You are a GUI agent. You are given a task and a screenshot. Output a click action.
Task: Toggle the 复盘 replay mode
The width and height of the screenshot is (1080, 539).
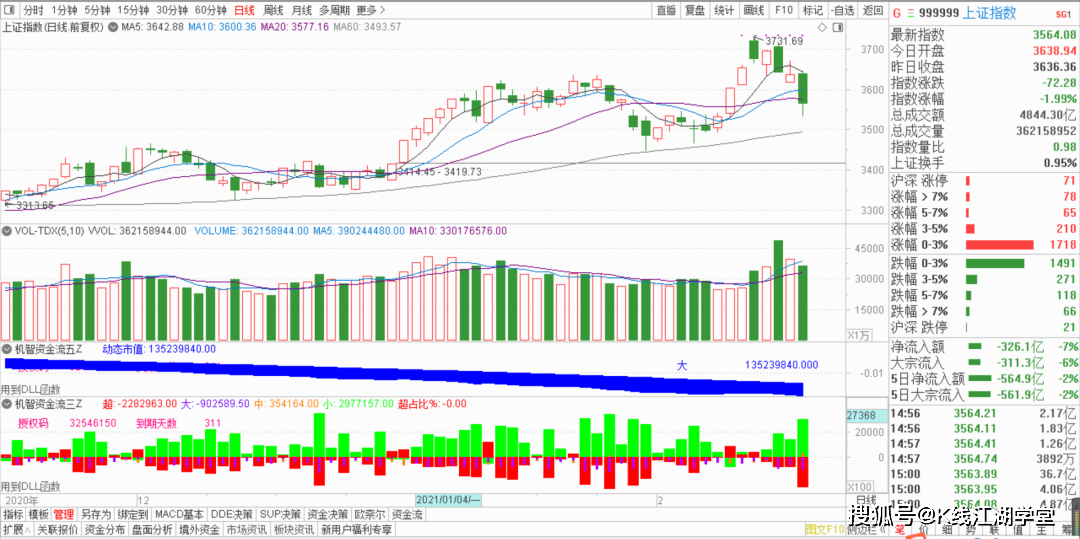695,10
